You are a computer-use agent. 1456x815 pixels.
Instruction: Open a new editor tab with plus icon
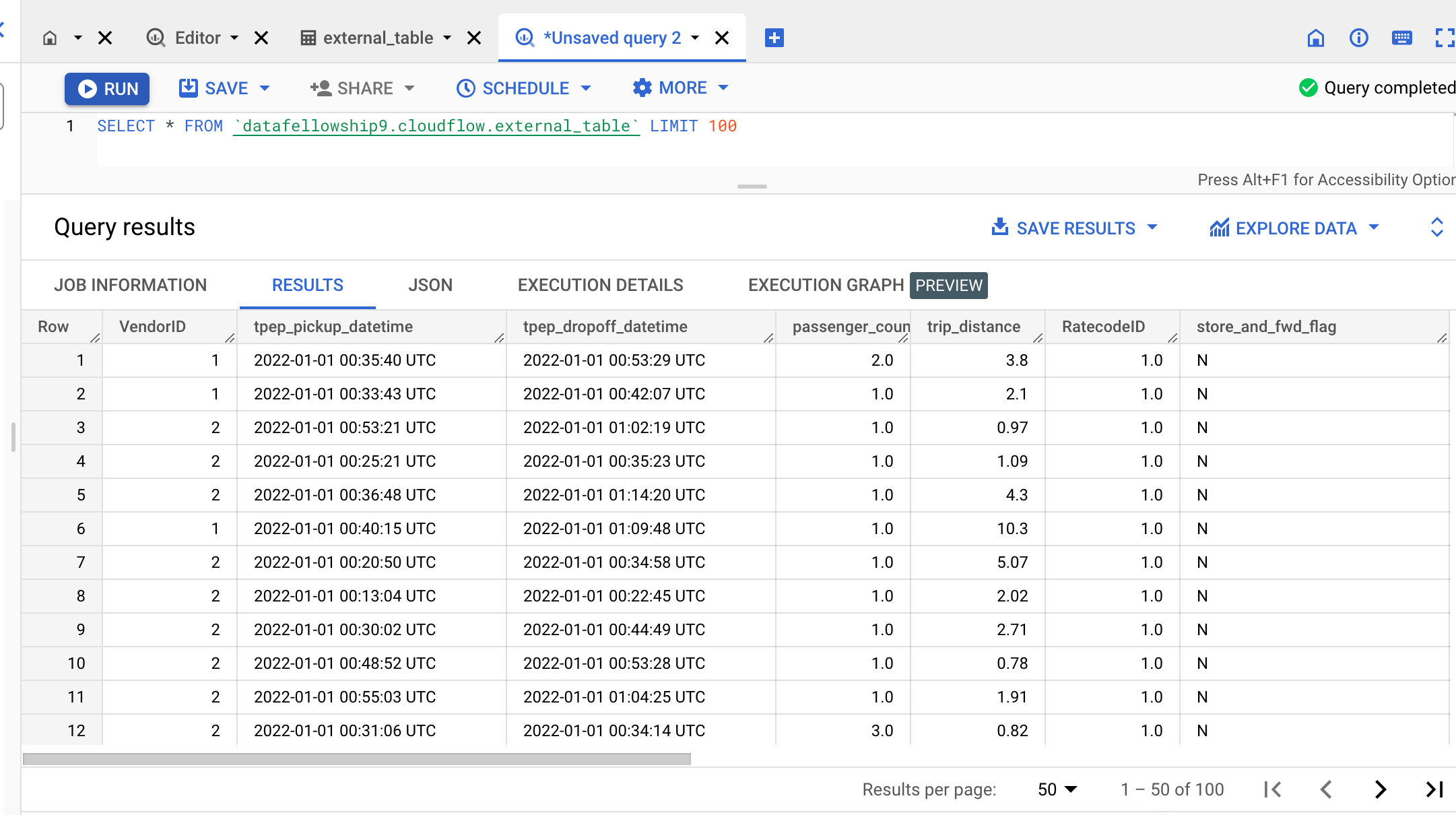point(773,38)
